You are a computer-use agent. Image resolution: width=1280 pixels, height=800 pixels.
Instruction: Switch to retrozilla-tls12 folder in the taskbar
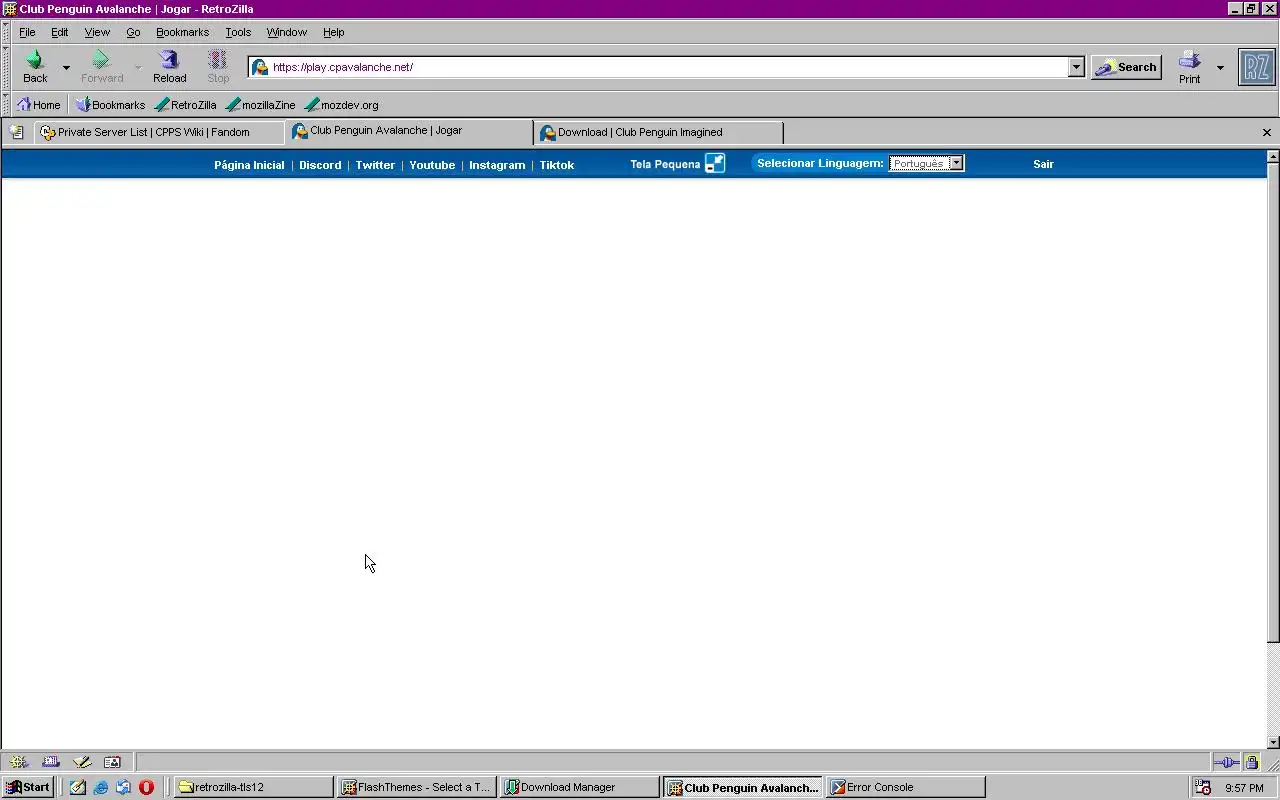click(x=254, y=787)
